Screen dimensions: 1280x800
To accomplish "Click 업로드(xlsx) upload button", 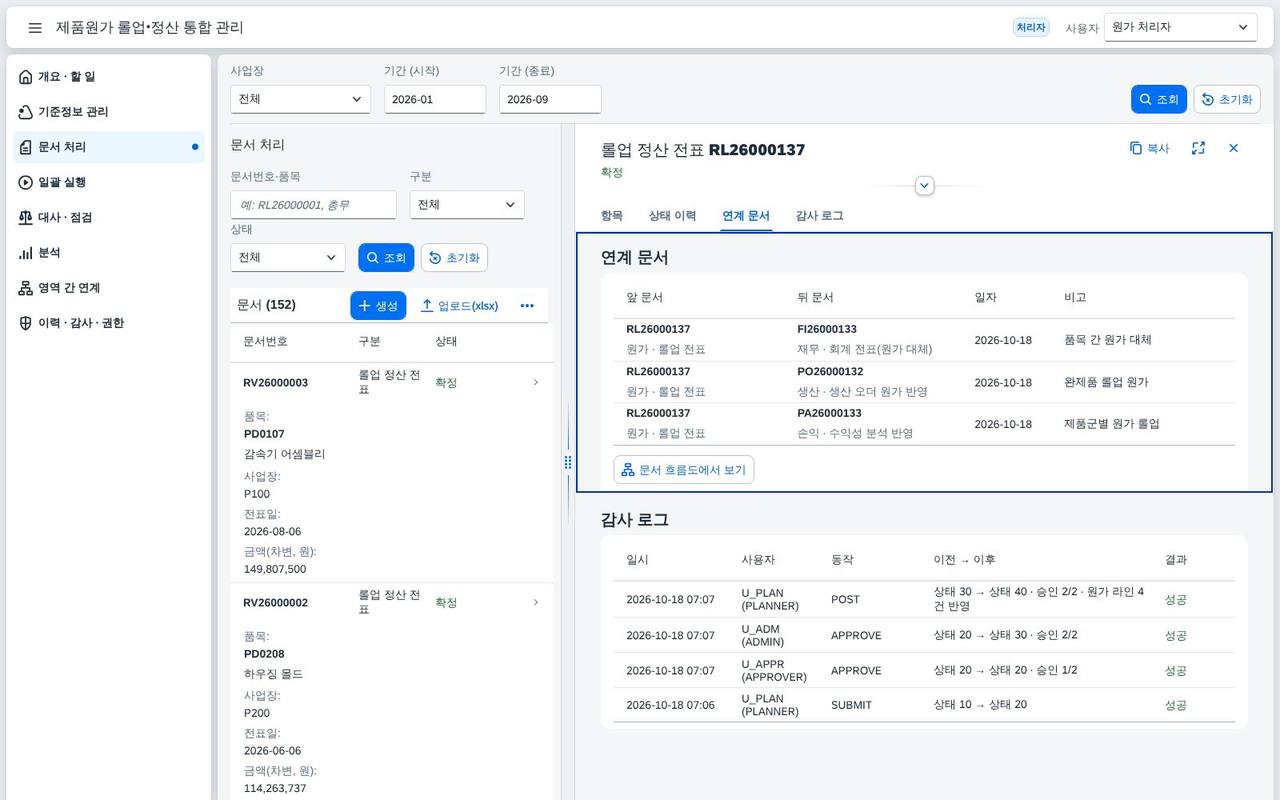I will 459,306.
